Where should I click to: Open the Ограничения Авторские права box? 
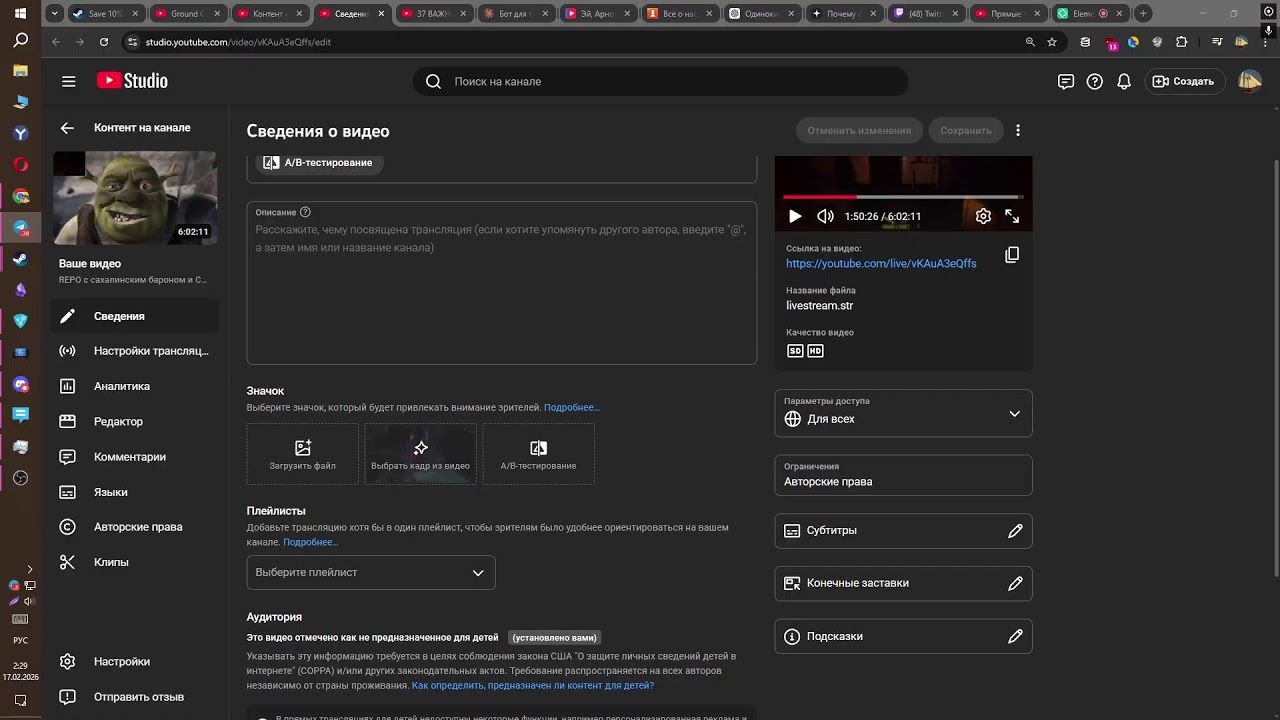click(x=903, y=475)
